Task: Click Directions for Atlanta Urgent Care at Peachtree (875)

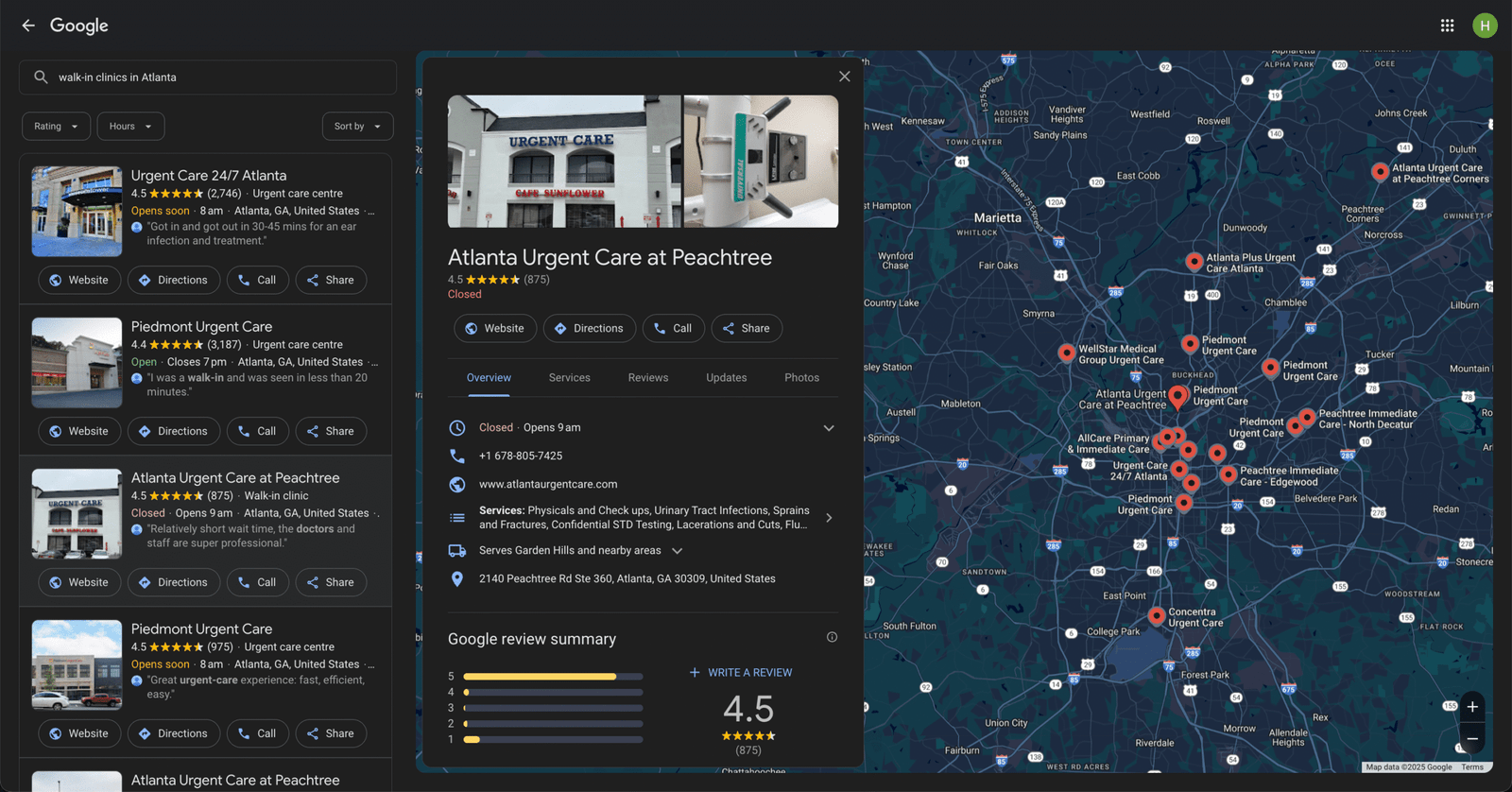Action: (174, 583)
